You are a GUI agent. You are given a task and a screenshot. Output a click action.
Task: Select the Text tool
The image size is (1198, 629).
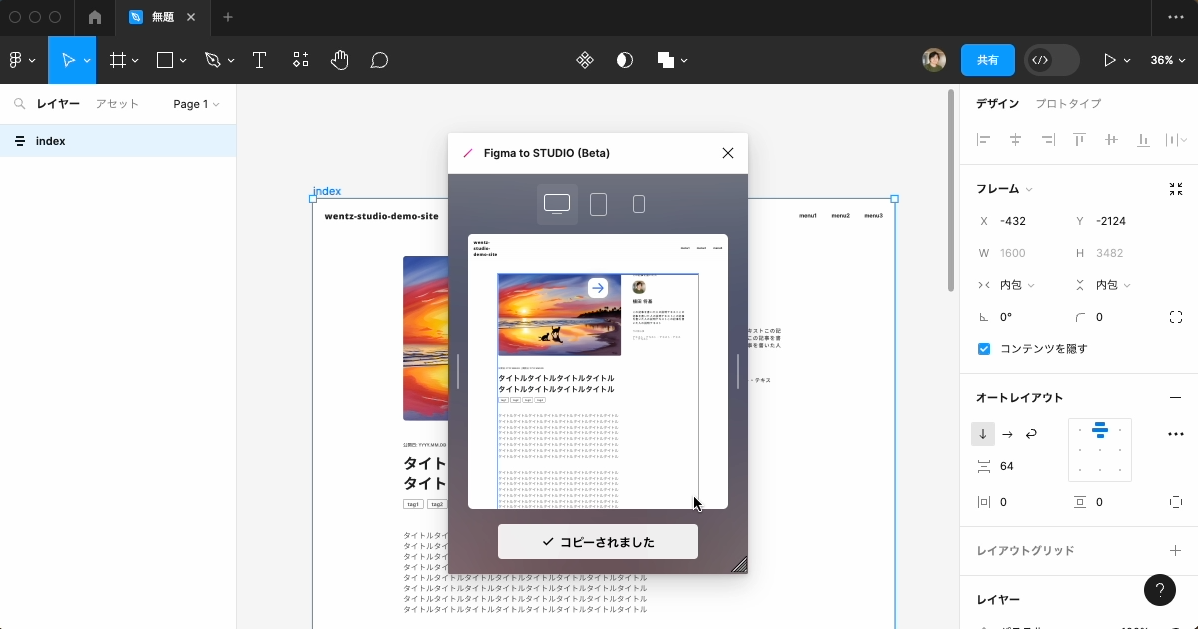pos(260,60)
